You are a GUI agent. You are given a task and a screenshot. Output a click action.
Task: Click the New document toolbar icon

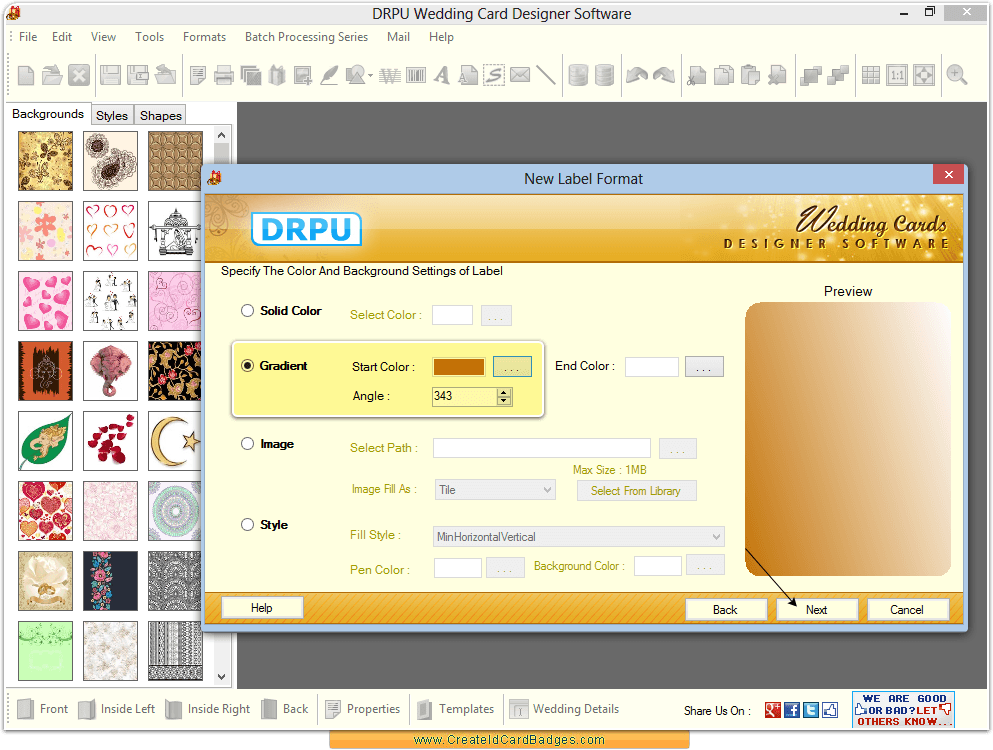pos(26,75)
